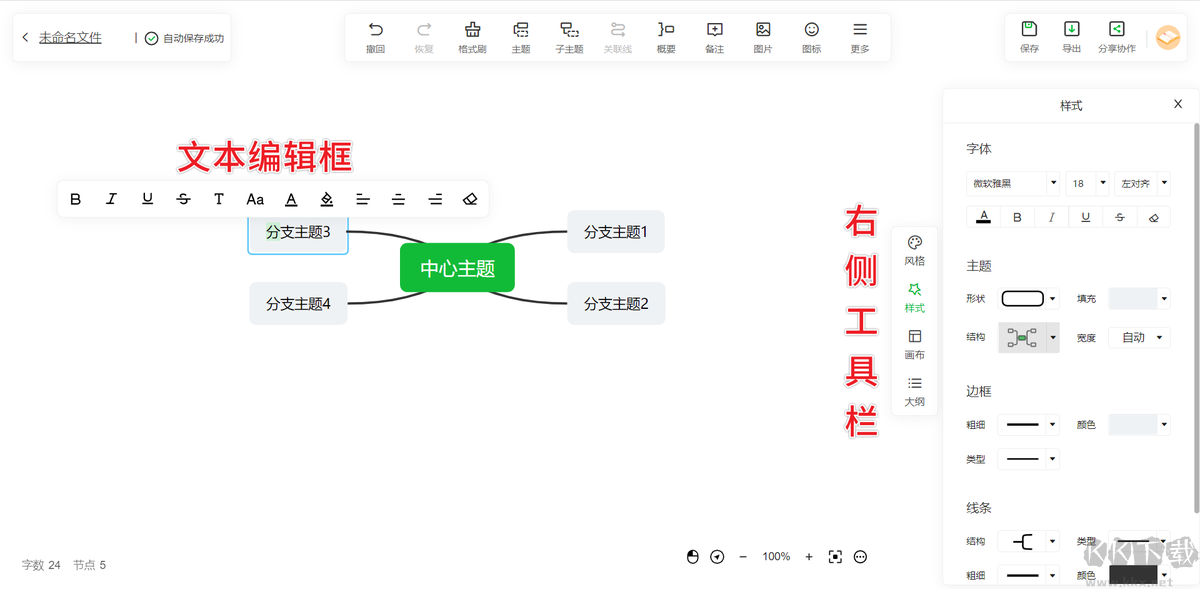Open the line 颜色 color swatch
Image resolution: width=1200 pixels, height=589 pixels.
[x=1133, y=575]
